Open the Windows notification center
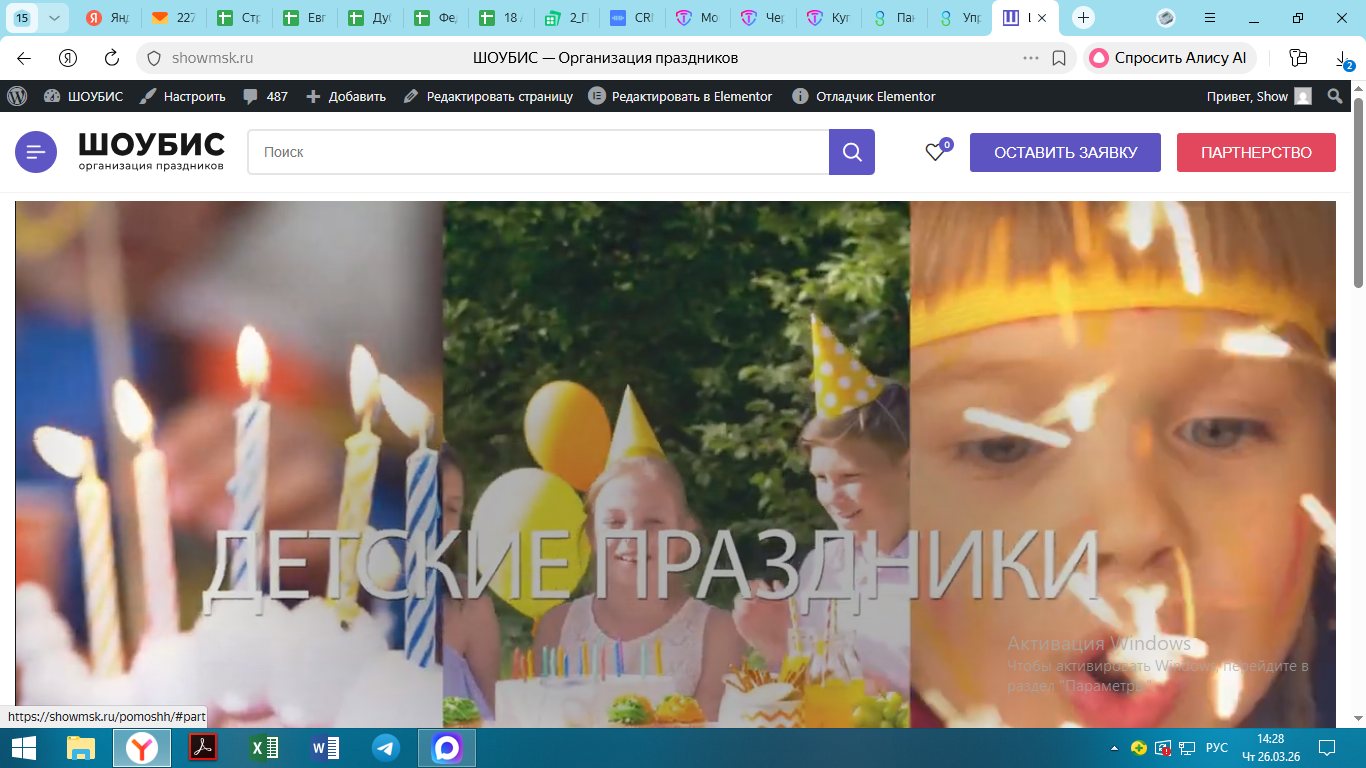This screenshot has height=768, width=1366. (x=1327, y=748)
